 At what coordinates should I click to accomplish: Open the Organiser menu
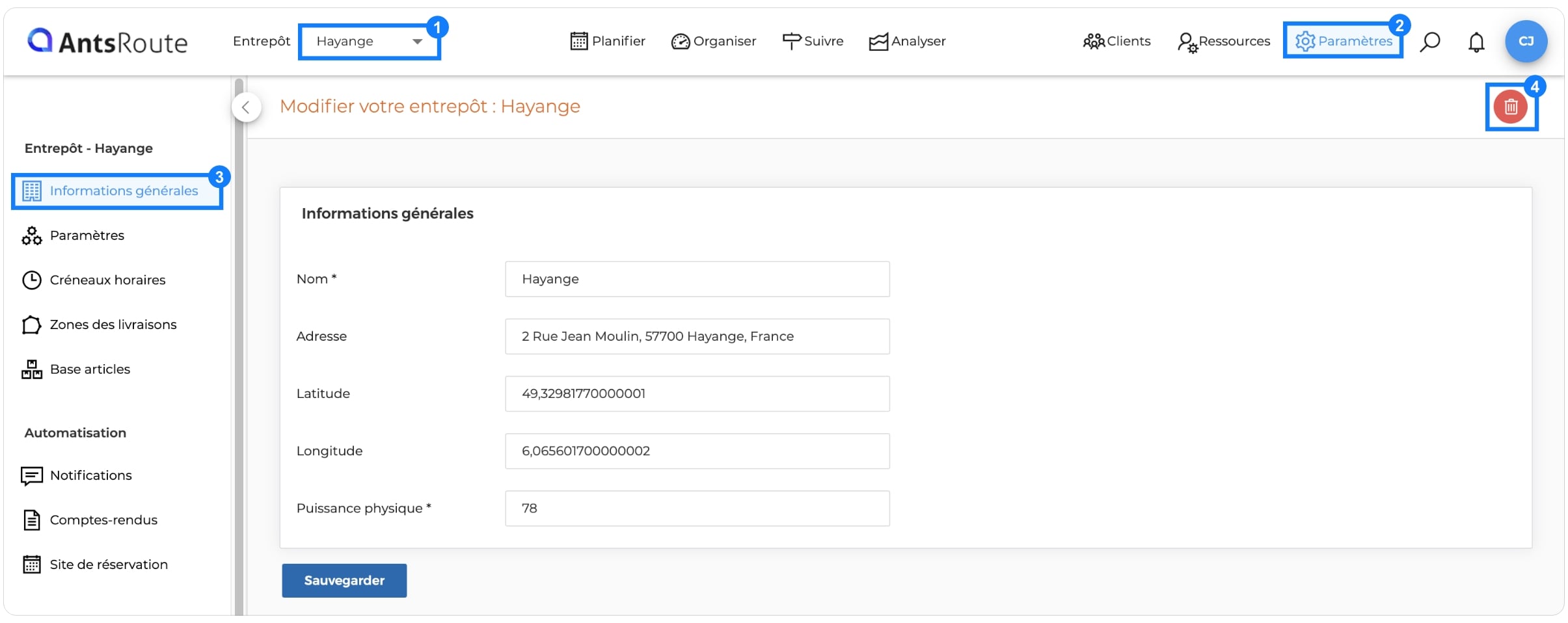pyautogui.click(x=713, y=41)
